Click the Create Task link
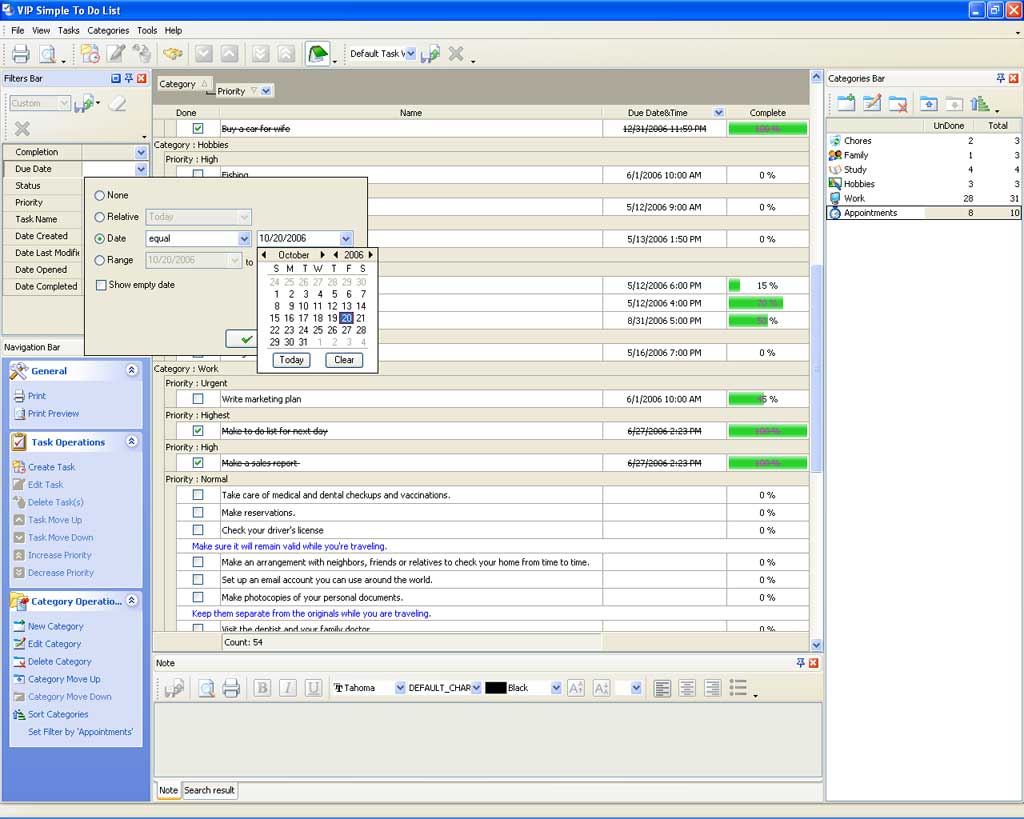This screenshot has width=1024, height=819. (x=51, y=467)
